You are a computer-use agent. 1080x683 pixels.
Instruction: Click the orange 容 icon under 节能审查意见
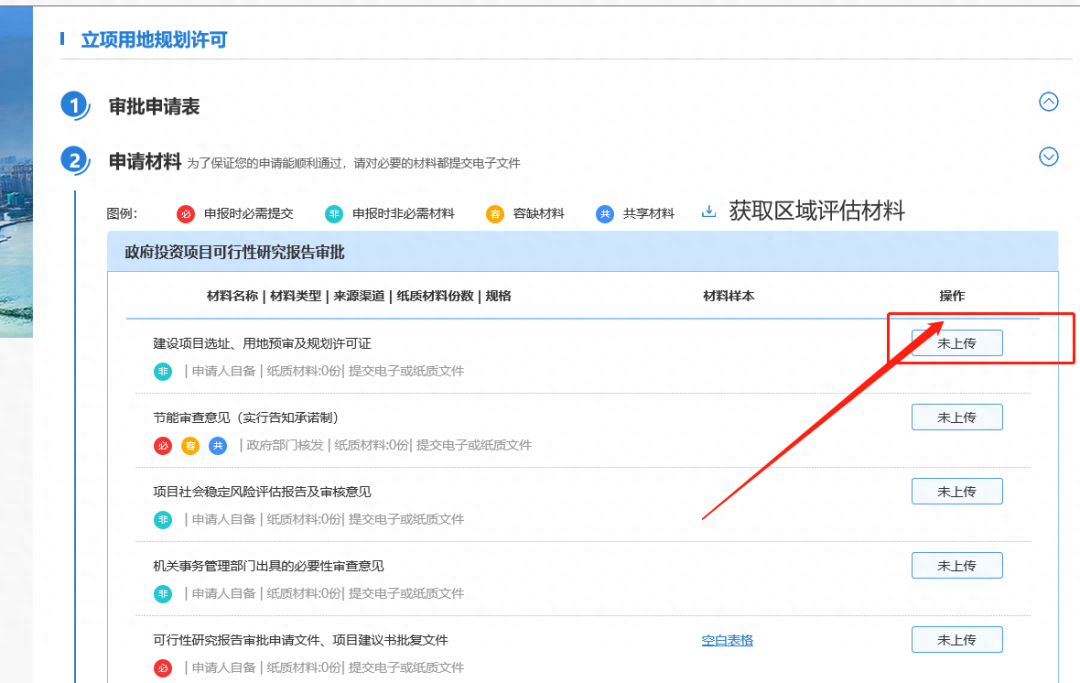pyautogui.click(x=190, y=445)
